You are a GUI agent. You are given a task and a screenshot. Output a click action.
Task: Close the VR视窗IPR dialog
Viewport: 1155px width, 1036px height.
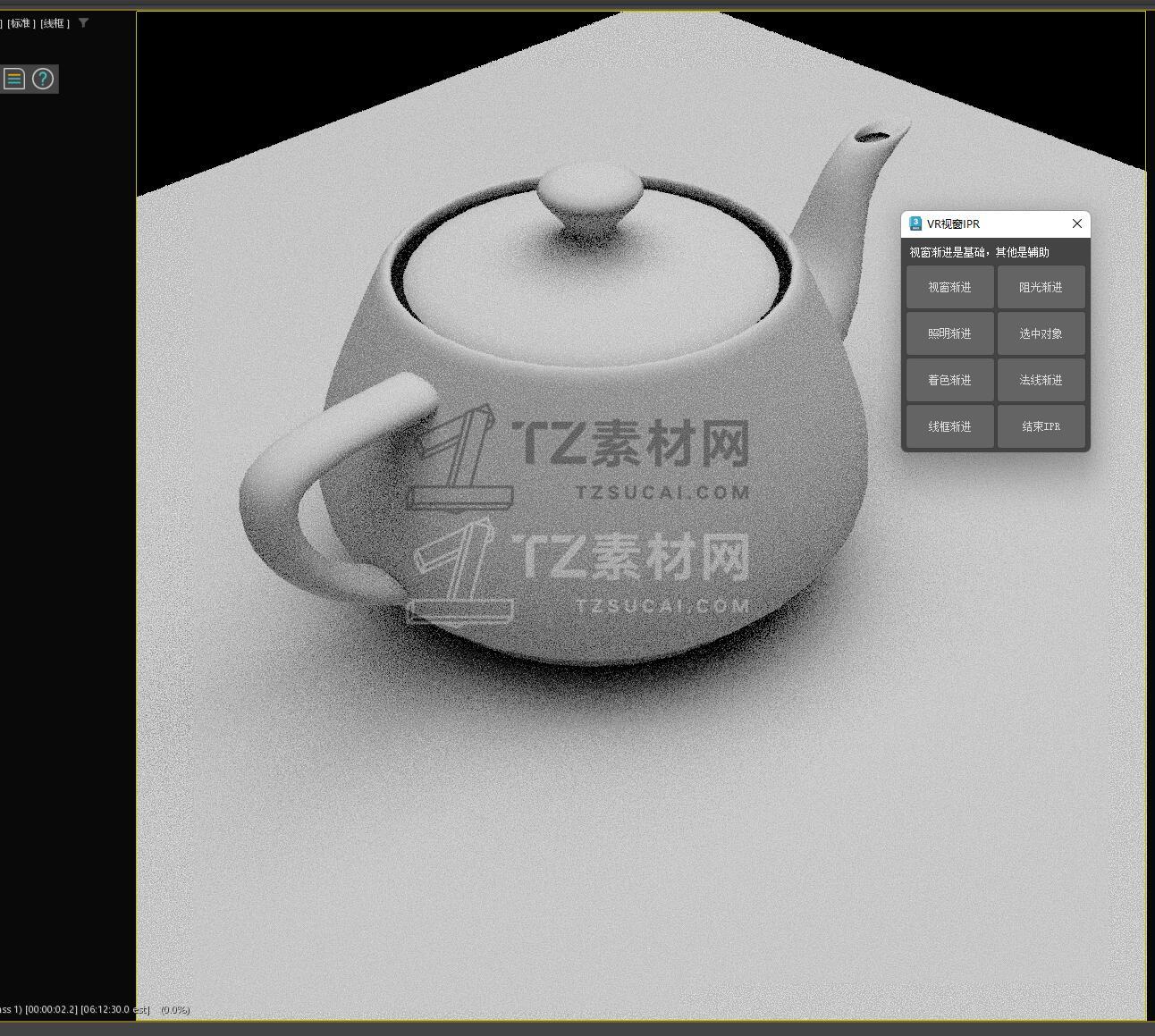tap(1077, 223)
